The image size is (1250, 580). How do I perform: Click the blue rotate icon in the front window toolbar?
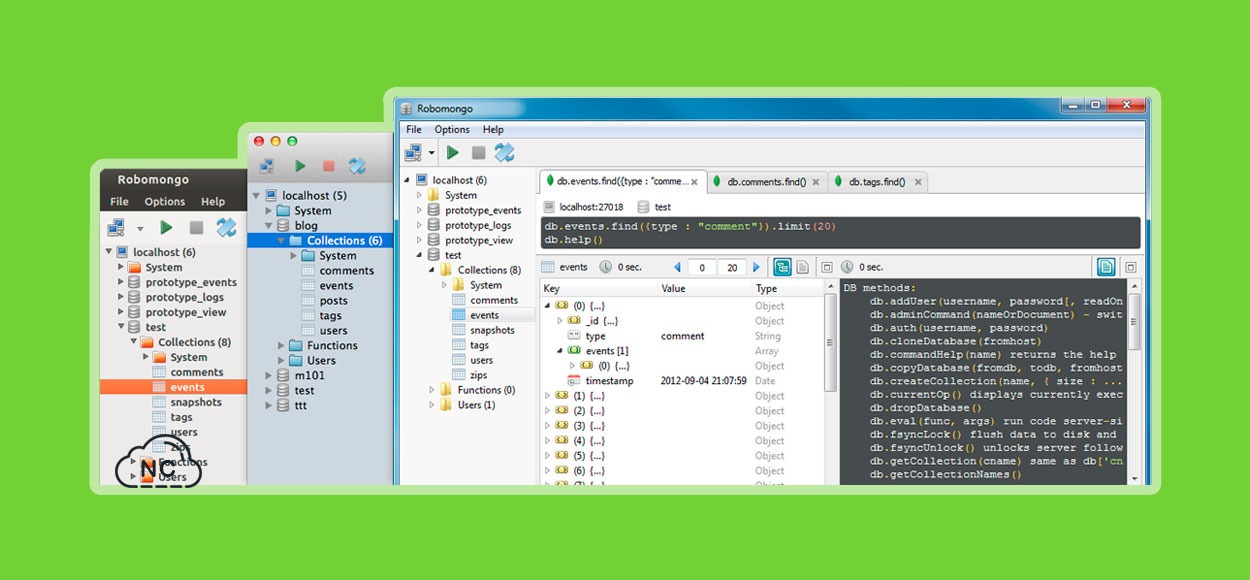click(x=505, y=153)
